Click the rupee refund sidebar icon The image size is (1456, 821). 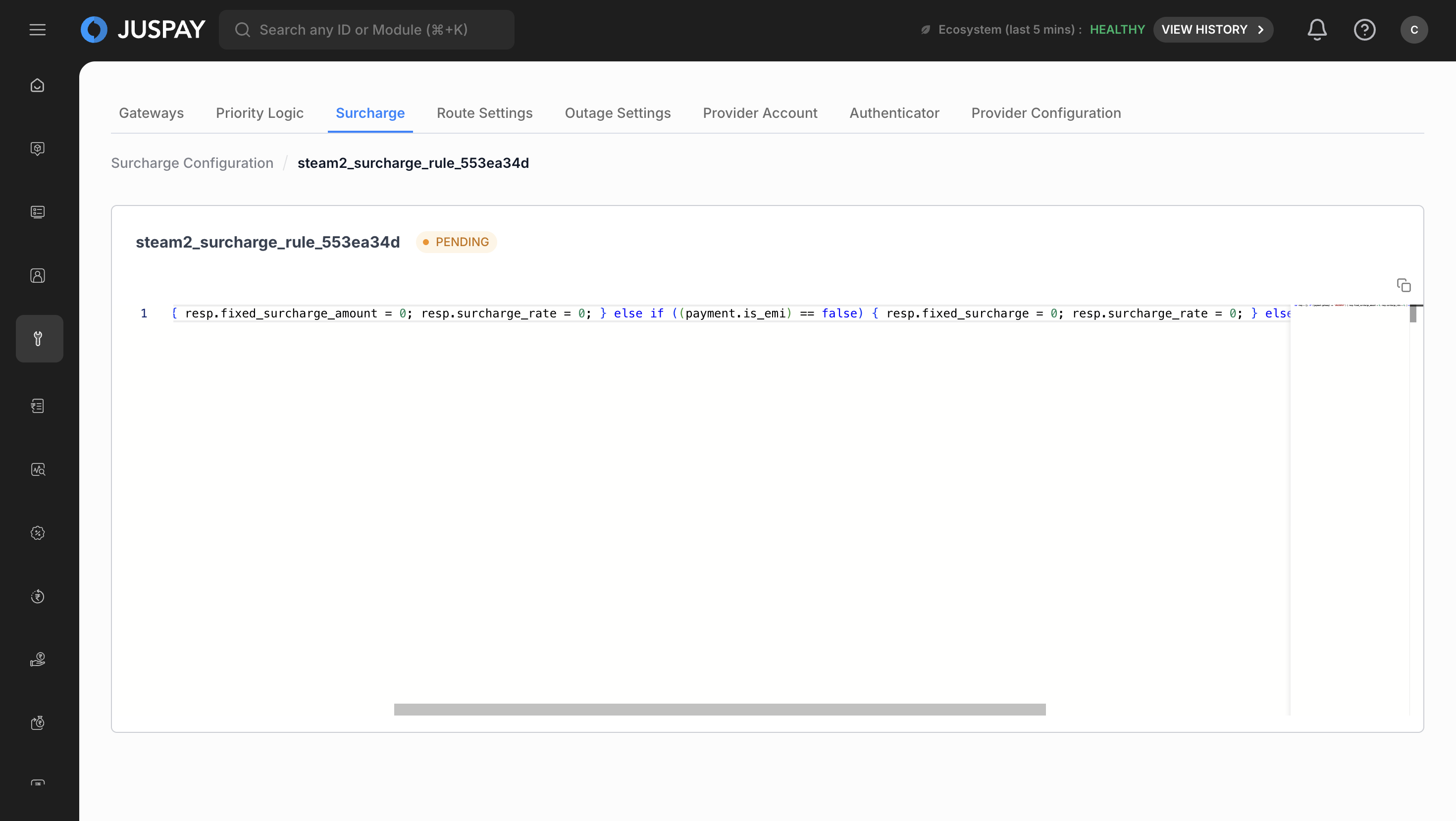pyautogui.click(x=37, y=596)
